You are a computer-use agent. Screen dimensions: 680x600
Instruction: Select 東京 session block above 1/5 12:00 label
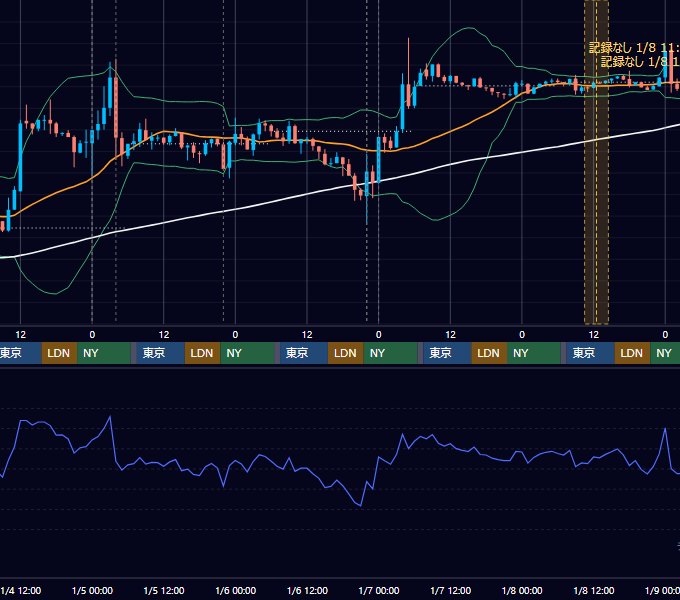point(160,353)
